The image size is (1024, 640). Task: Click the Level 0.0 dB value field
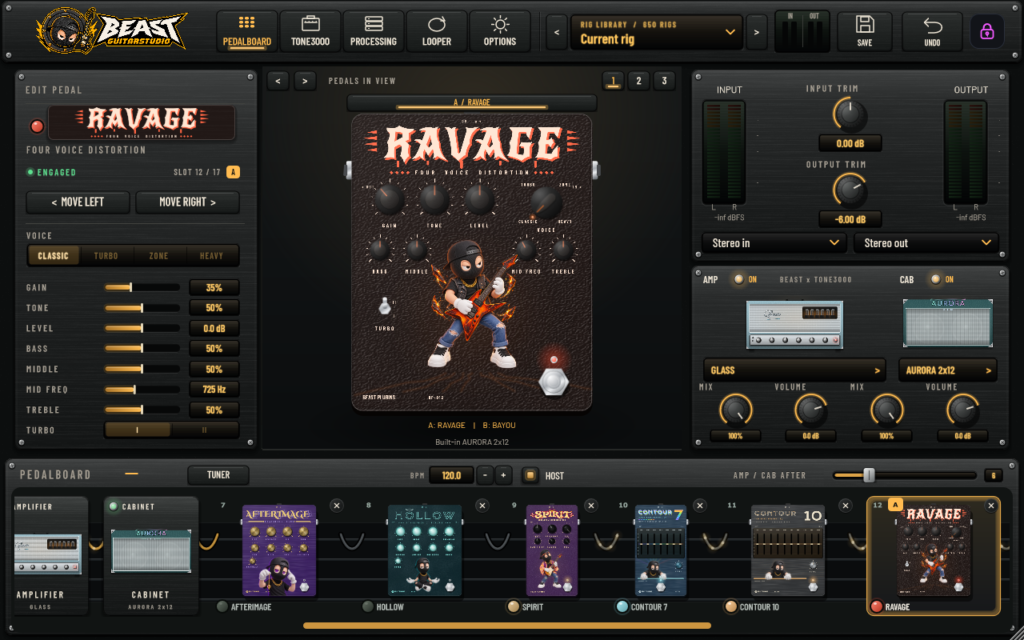[x=214, y=328]
